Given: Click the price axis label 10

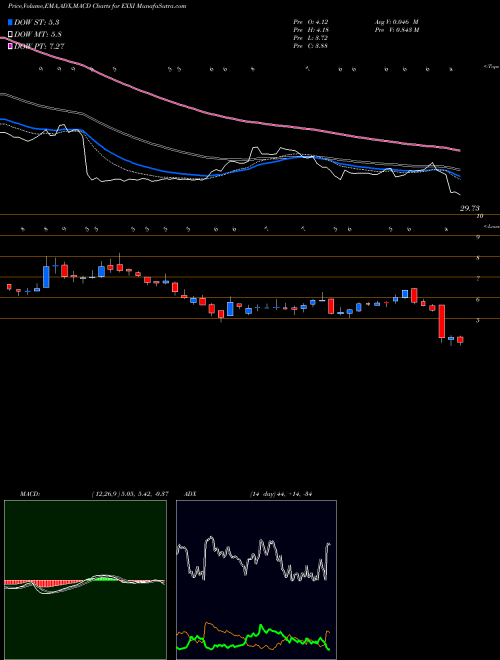Looking at the screenshot, I should click(479, 216).
